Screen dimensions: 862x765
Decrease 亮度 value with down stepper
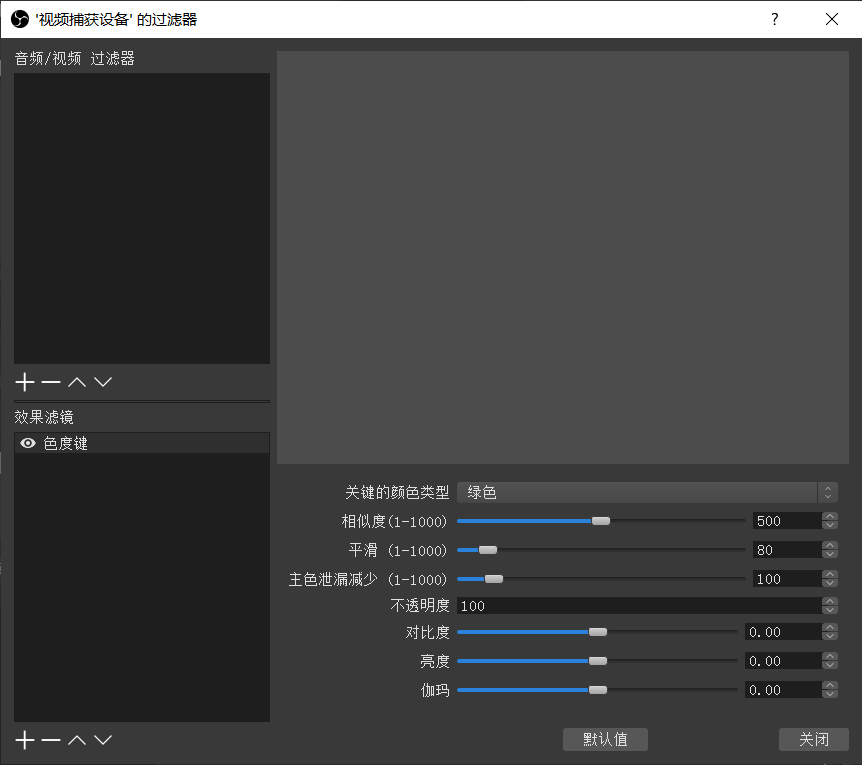point(830,665)
